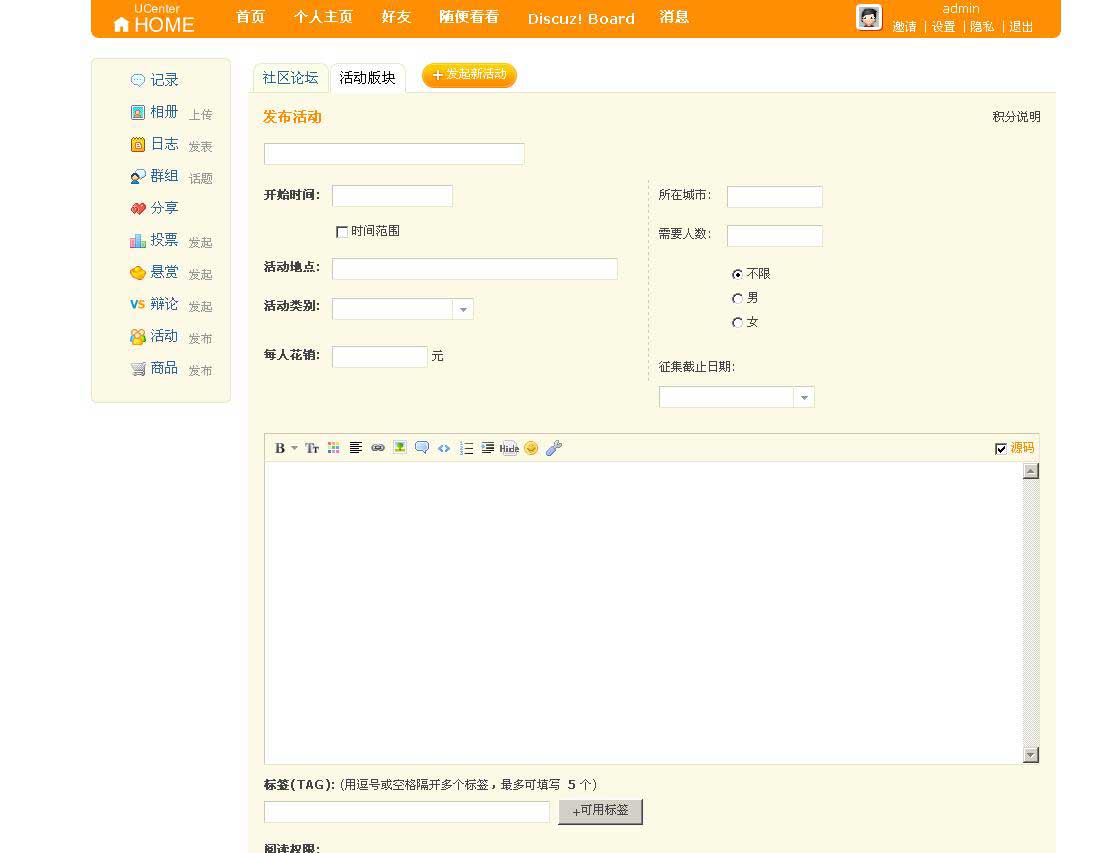Click the insert code icon
This screenshot has height=853, width=1117.
click(x=444, y=448)
